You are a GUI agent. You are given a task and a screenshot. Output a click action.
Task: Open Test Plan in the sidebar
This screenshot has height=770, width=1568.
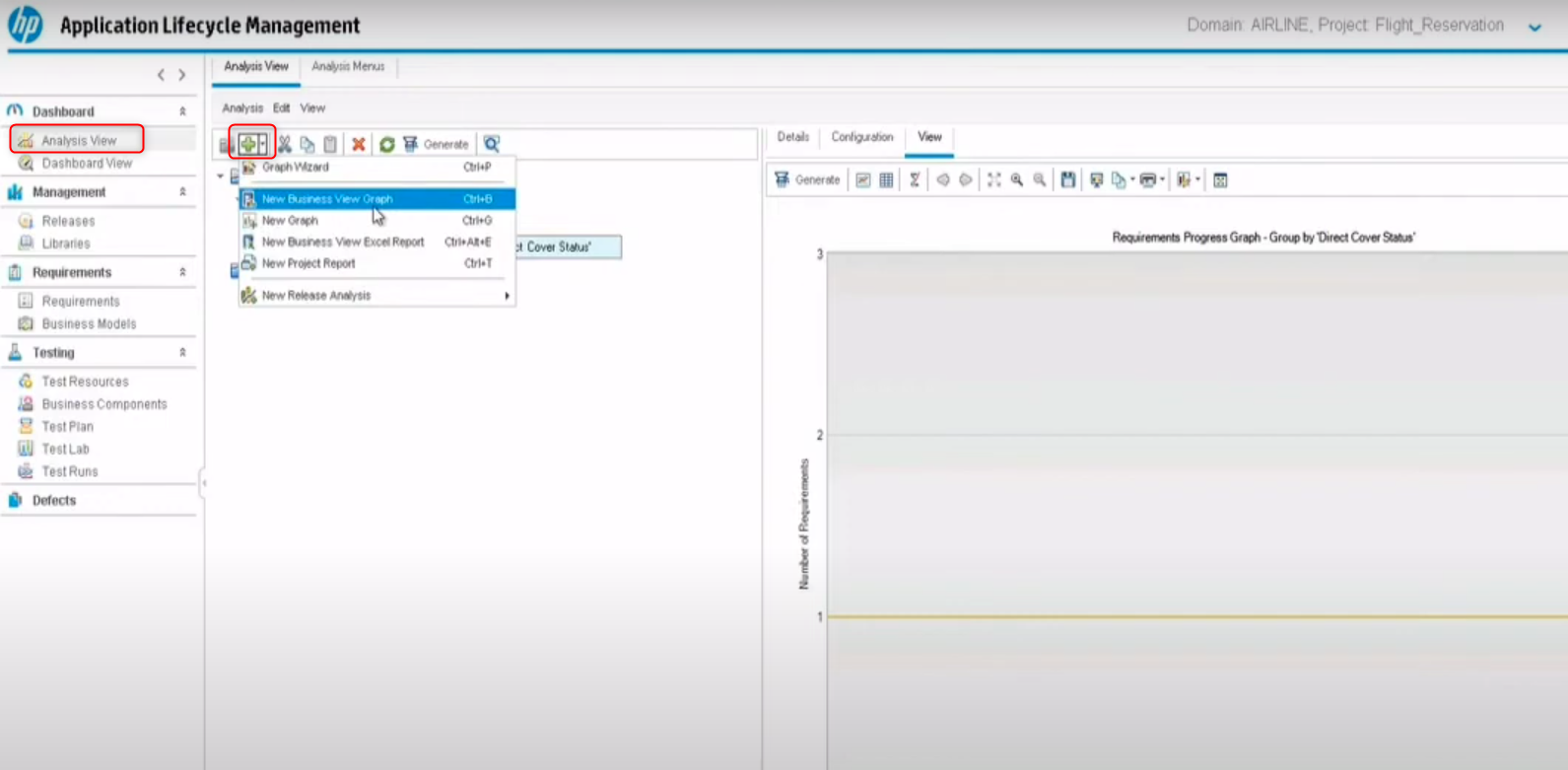click(x=67, y=427)
